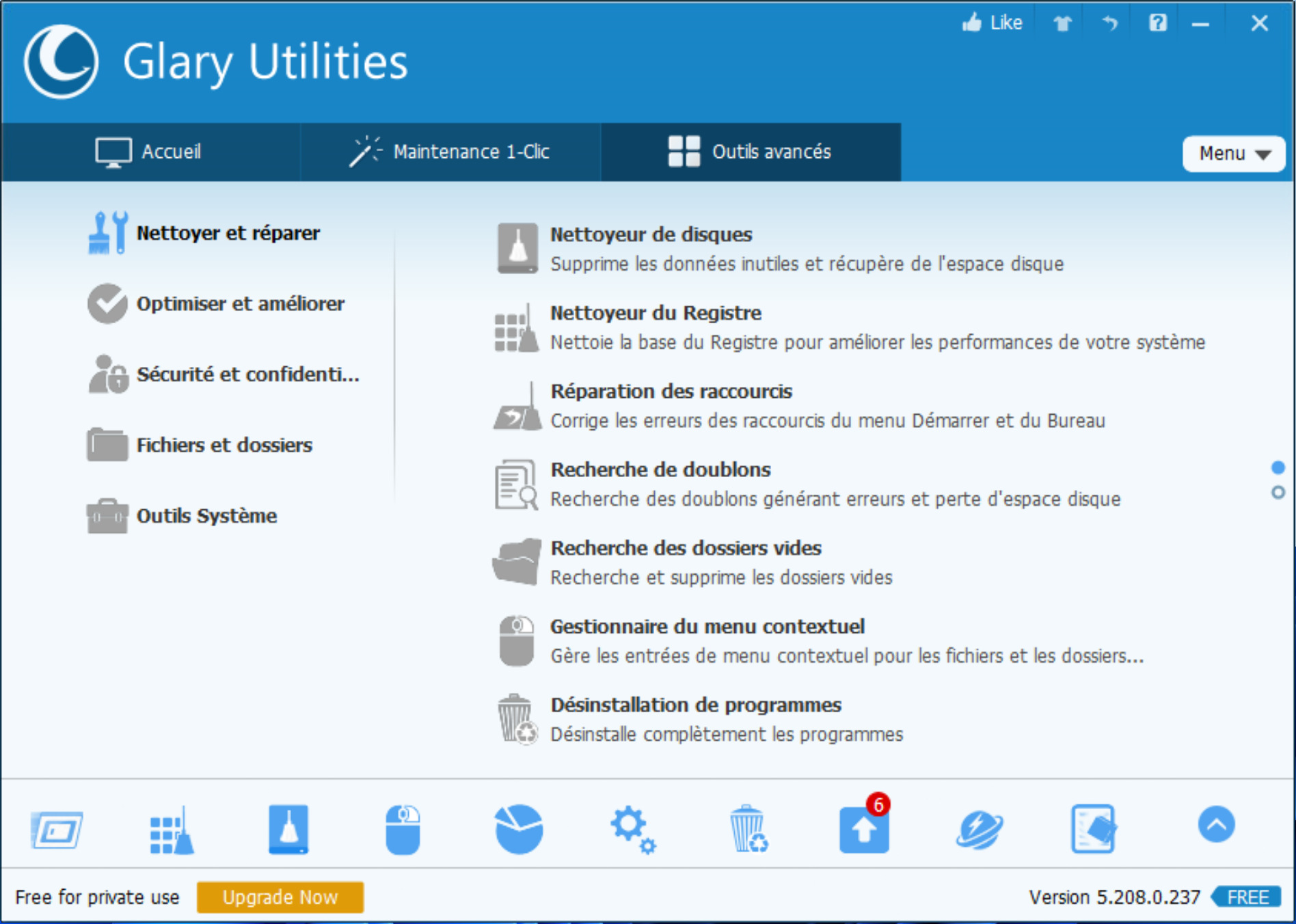Image resolution: width=1296 pixels, height=924 pixels.
Task: Choose the Sécurité et confidenti... category
Action: 224,375
